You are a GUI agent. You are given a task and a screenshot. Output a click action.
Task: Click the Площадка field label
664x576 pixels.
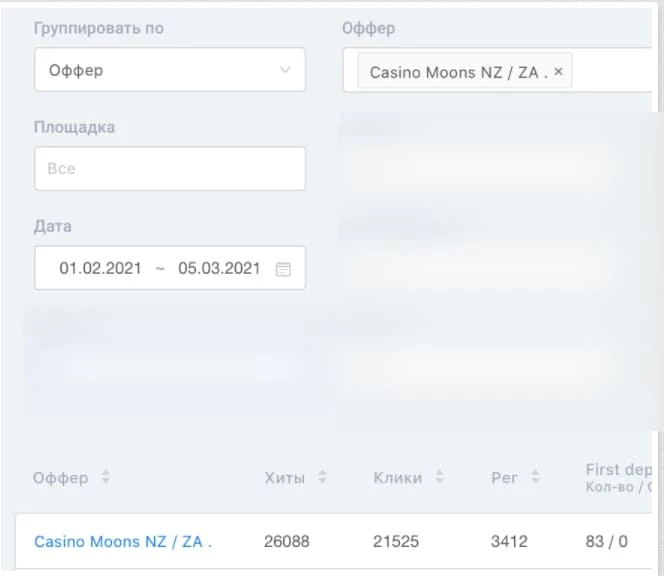pos(74,127)
